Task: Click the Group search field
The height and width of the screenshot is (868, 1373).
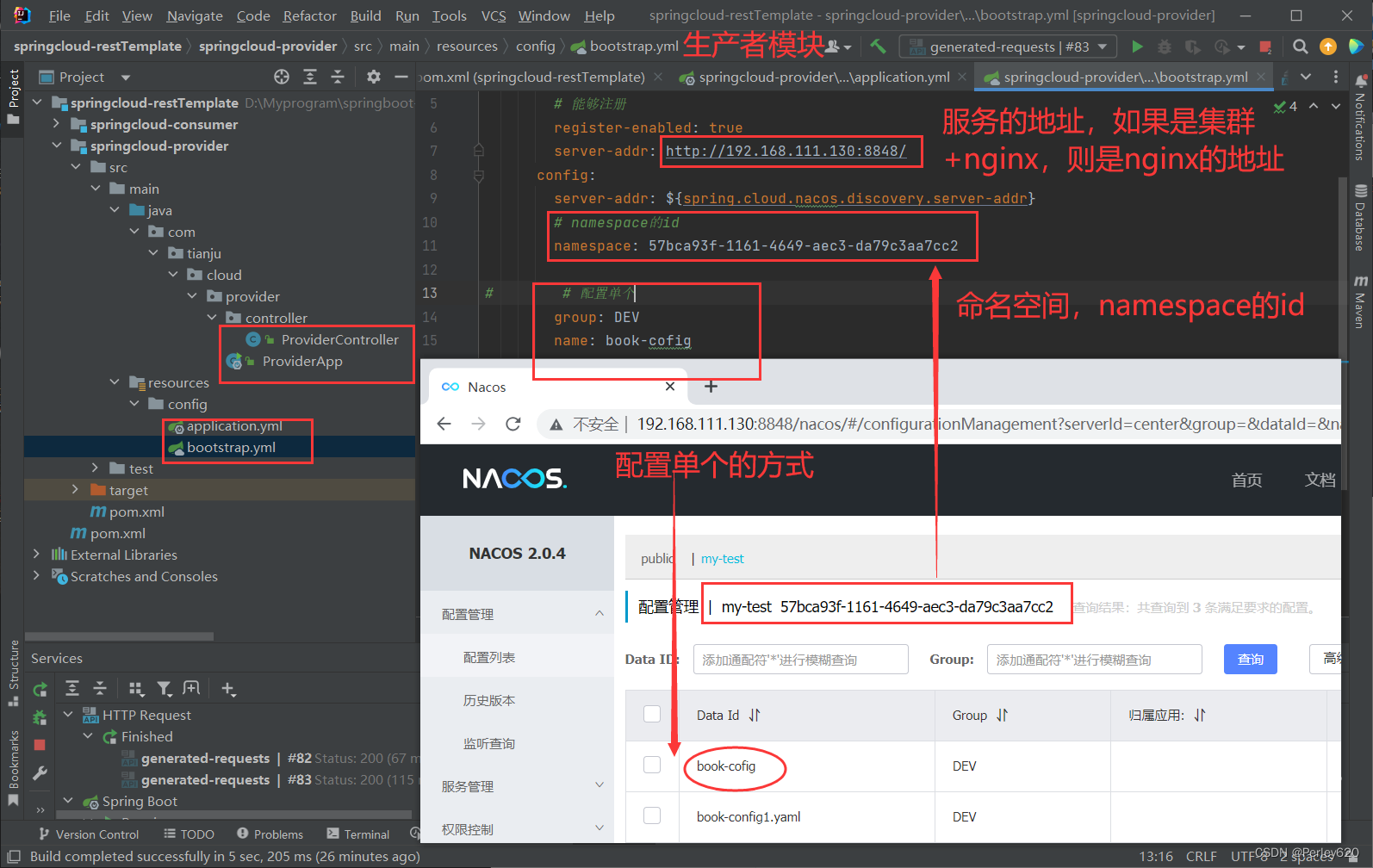Action: coord(1095,660)
